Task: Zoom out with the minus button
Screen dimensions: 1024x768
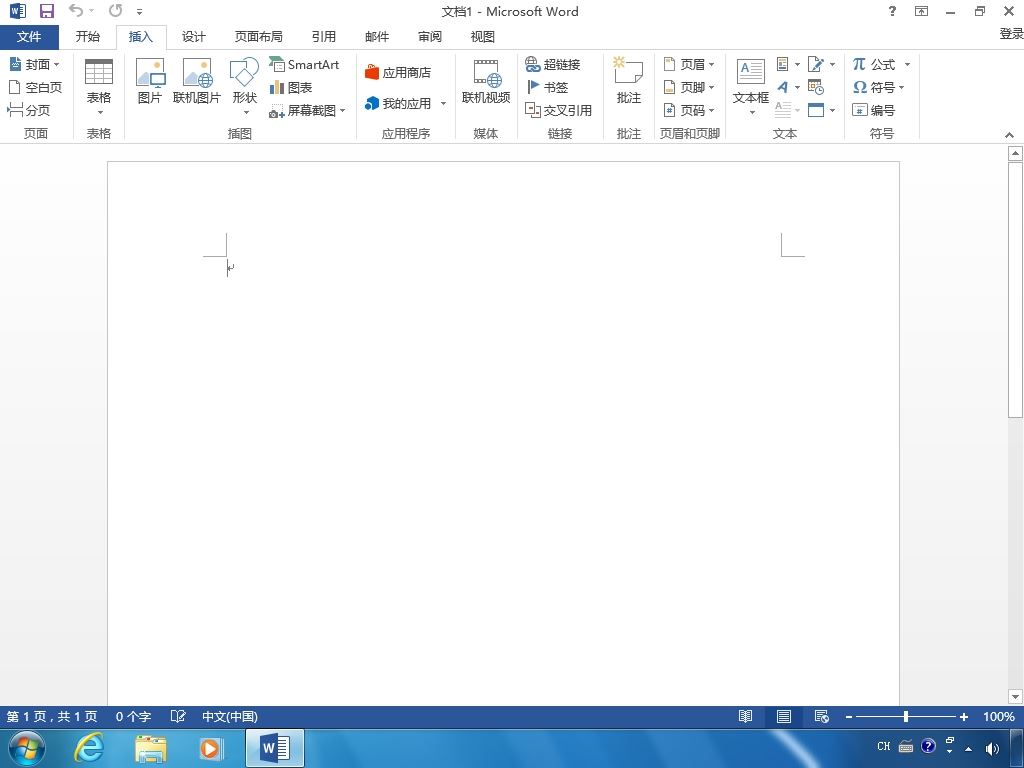Action: [849, 716]
